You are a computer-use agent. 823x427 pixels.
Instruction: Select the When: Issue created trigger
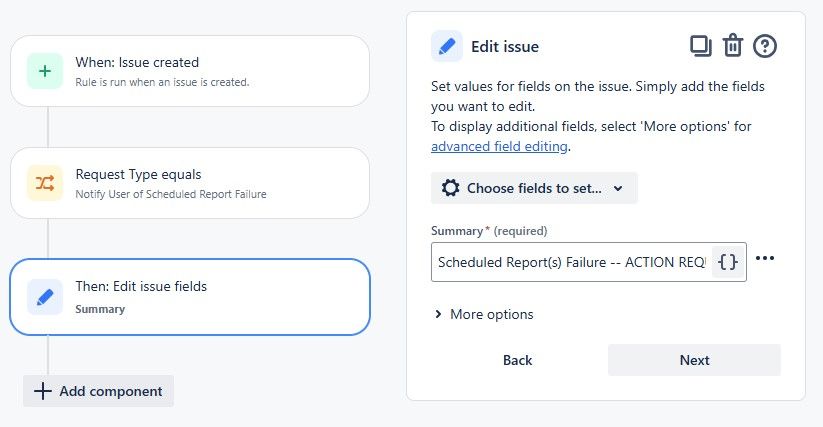(190, 71)
